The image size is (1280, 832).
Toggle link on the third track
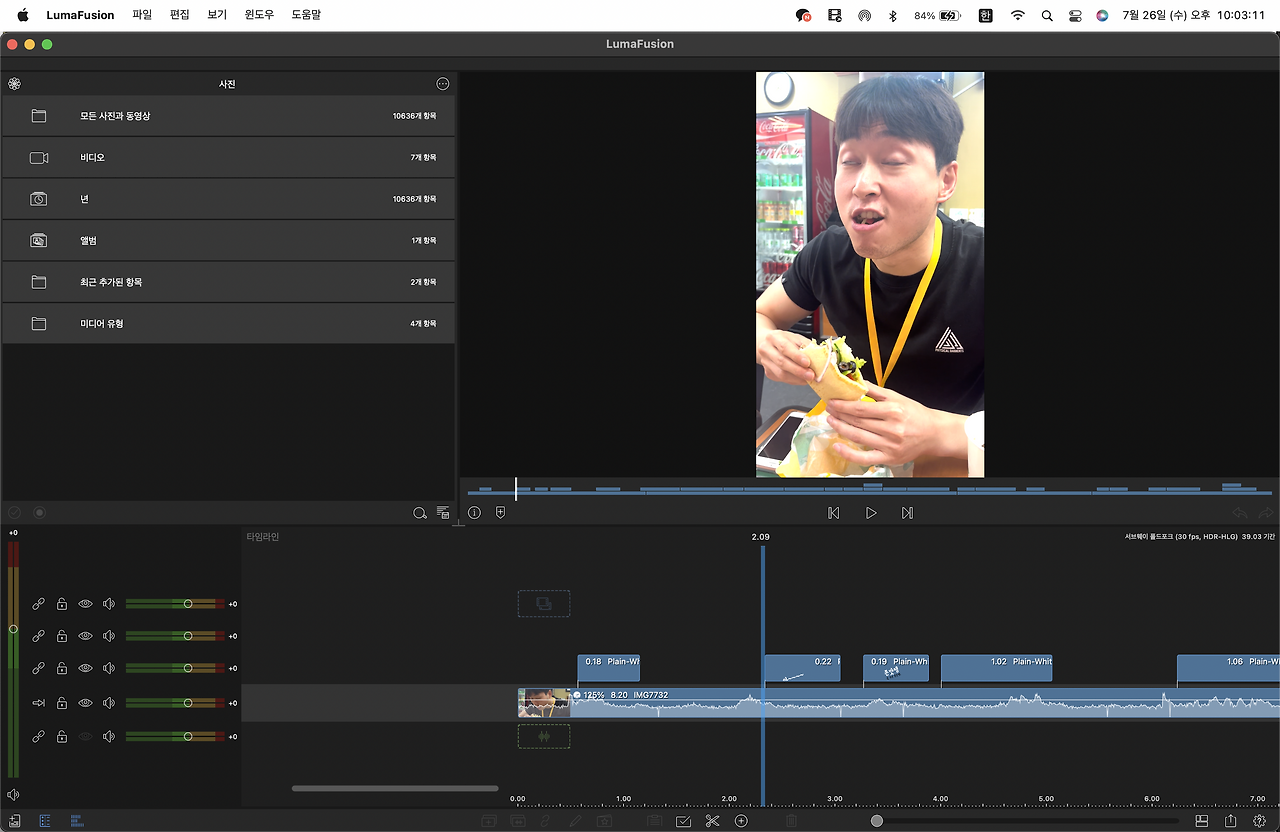click(38, 668)
